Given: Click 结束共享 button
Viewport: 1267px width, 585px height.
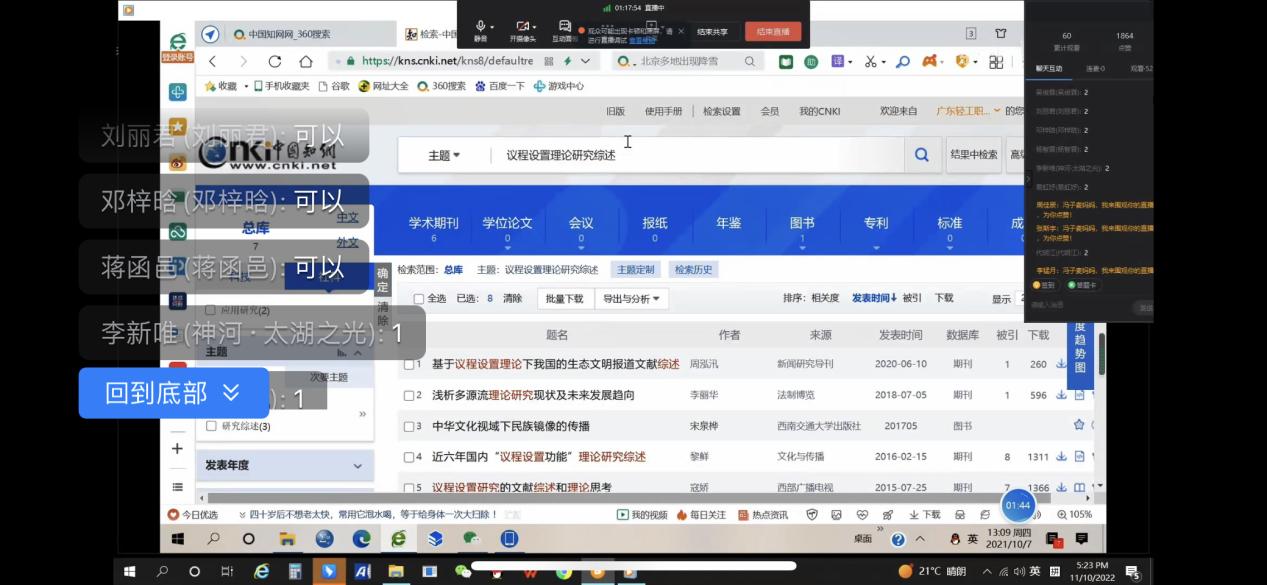Looking at the screenshot, I should coord(712,31).
